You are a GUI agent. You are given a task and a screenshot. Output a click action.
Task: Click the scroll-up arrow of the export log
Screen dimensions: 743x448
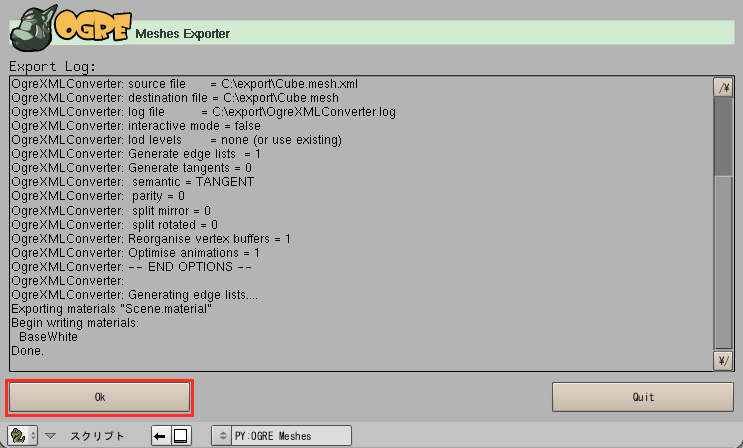(x=723, y=87)
